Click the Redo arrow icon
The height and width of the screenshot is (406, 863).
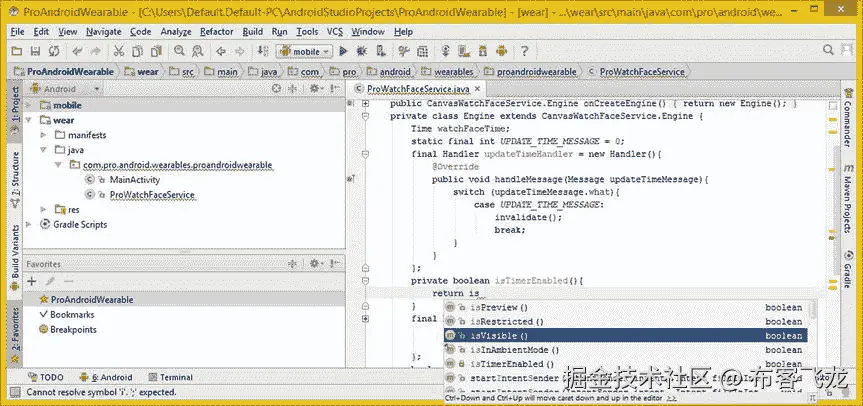pyautogui.click(x=95, y=51)
